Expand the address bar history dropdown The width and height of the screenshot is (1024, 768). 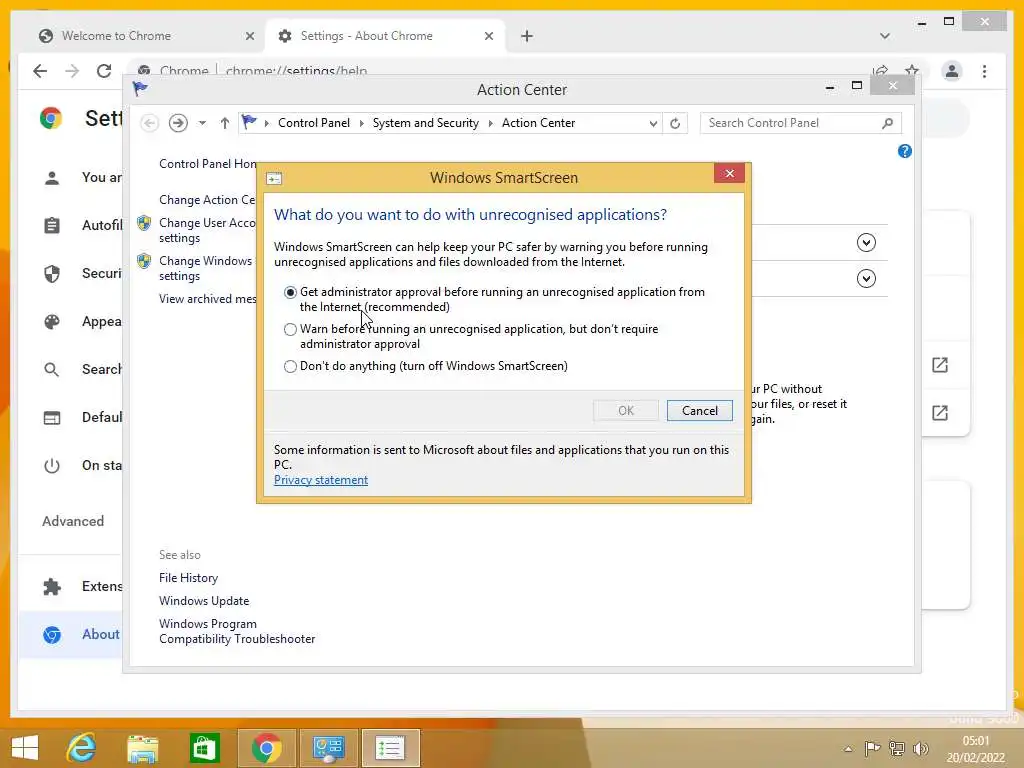tap(652, 123)
